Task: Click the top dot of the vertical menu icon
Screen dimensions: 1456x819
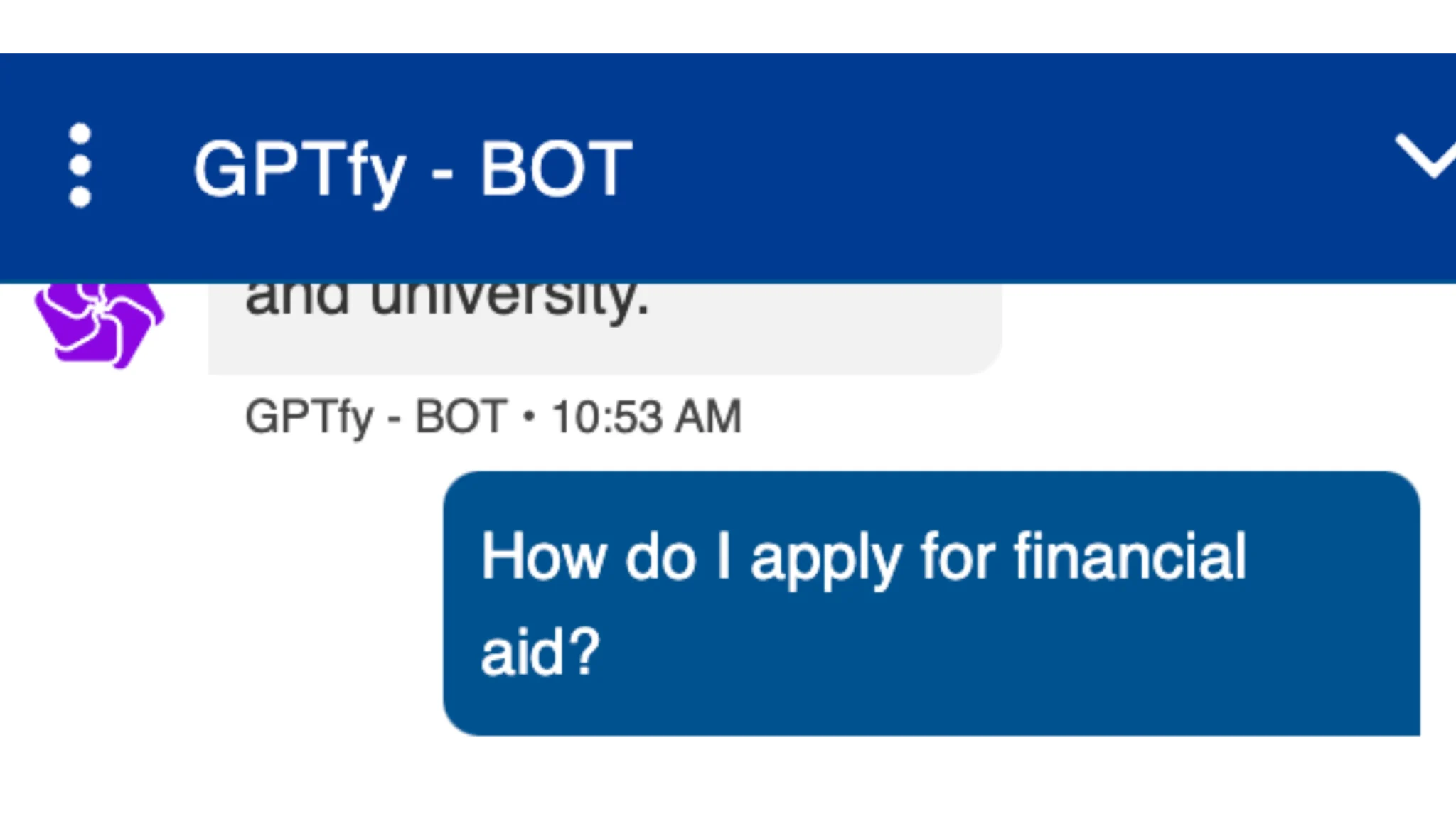Action: (78, 132)
